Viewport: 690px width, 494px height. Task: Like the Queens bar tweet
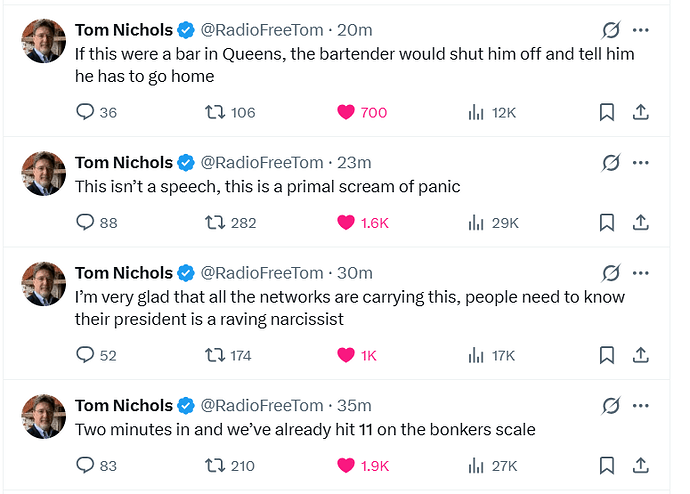point(346,112)
